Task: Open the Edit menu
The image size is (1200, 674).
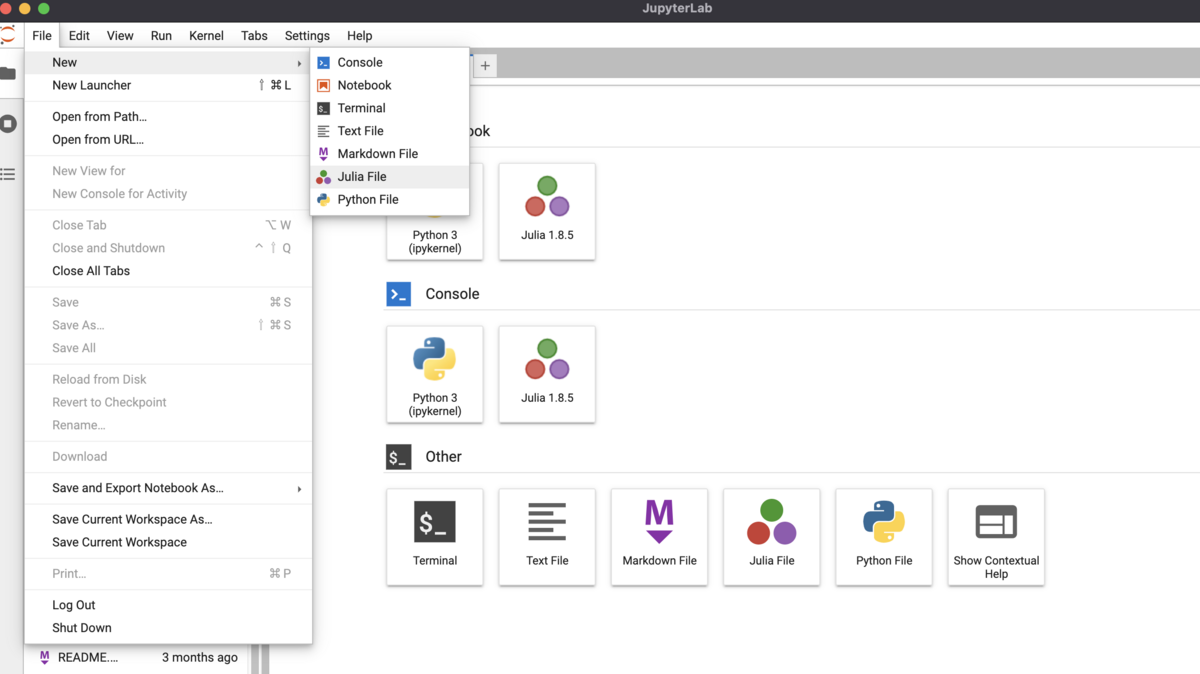Action: pyautogui.click(x=79, y=35)
